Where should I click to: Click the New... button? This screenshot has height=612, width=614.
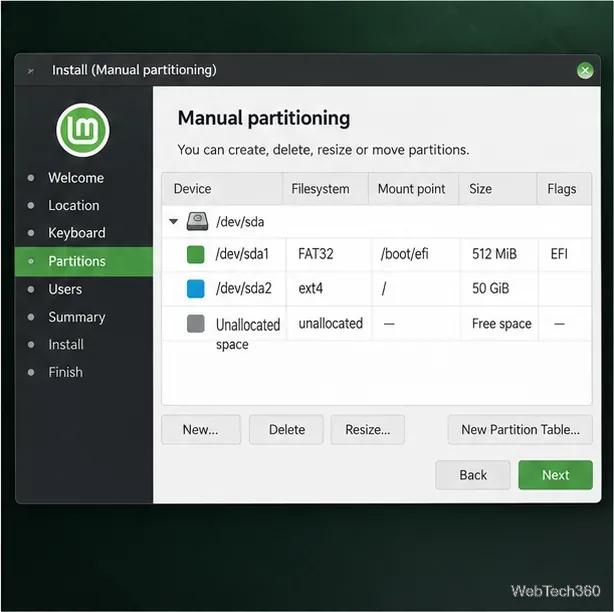click(201, 430)
